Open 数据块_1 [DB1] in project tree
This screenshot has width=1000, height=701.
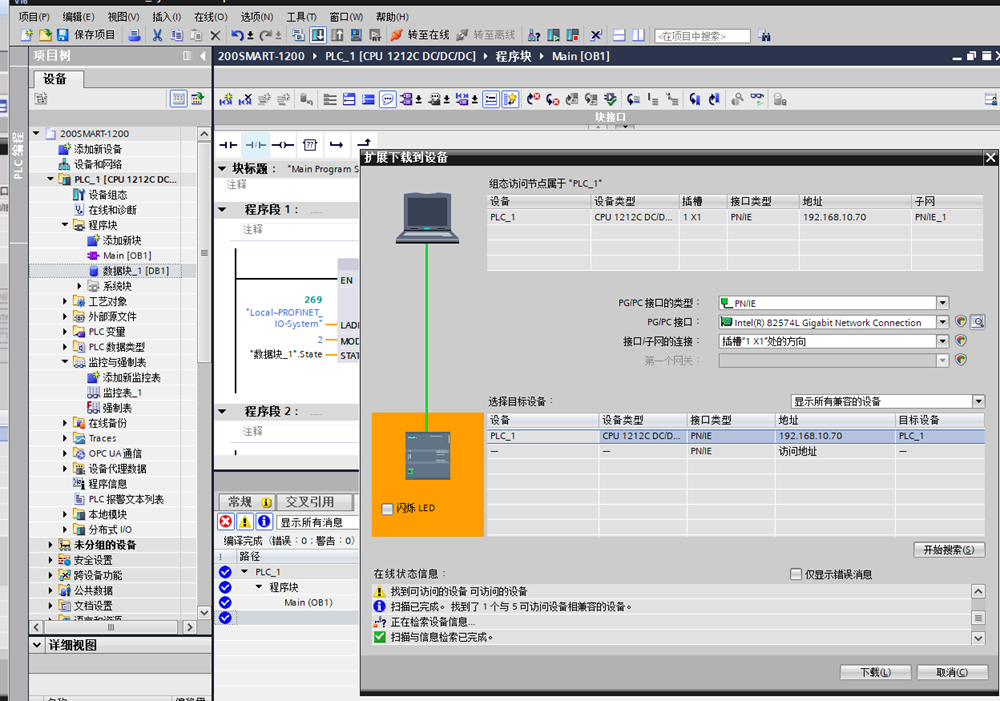pos(136,270)
